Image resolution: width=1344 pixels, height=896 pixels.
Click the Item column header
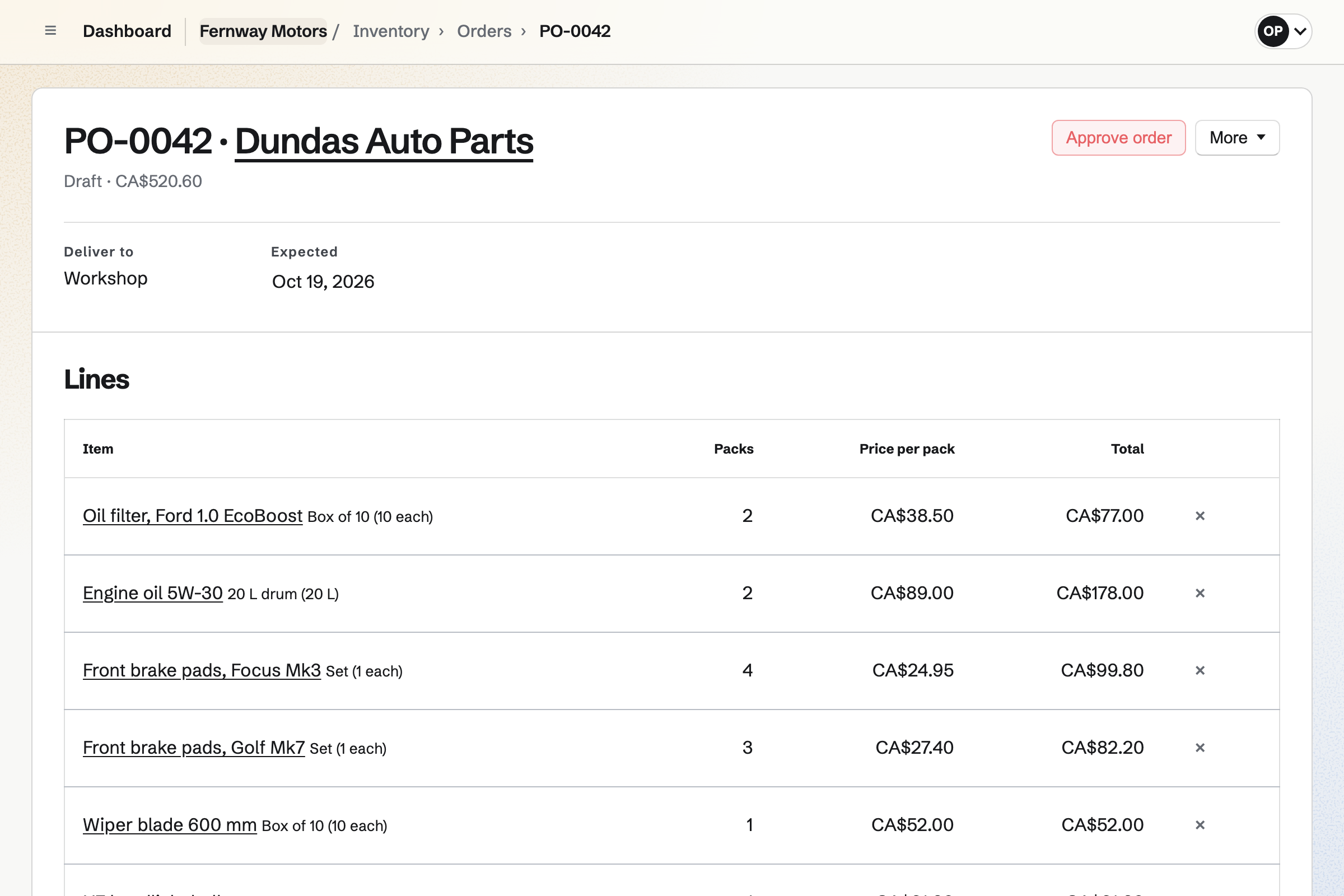(x=97, y=449)
